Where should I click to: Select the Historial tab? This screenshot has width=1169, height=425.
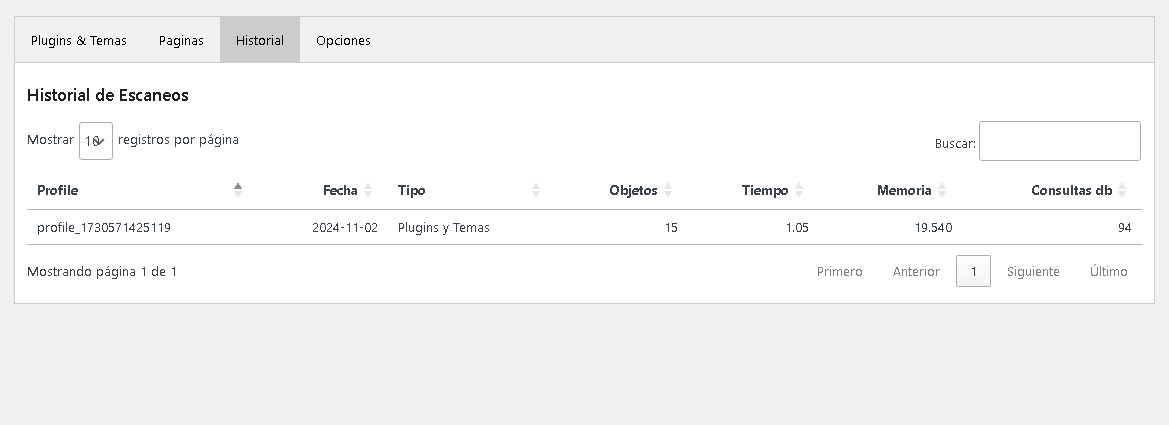tap(260, 41)
